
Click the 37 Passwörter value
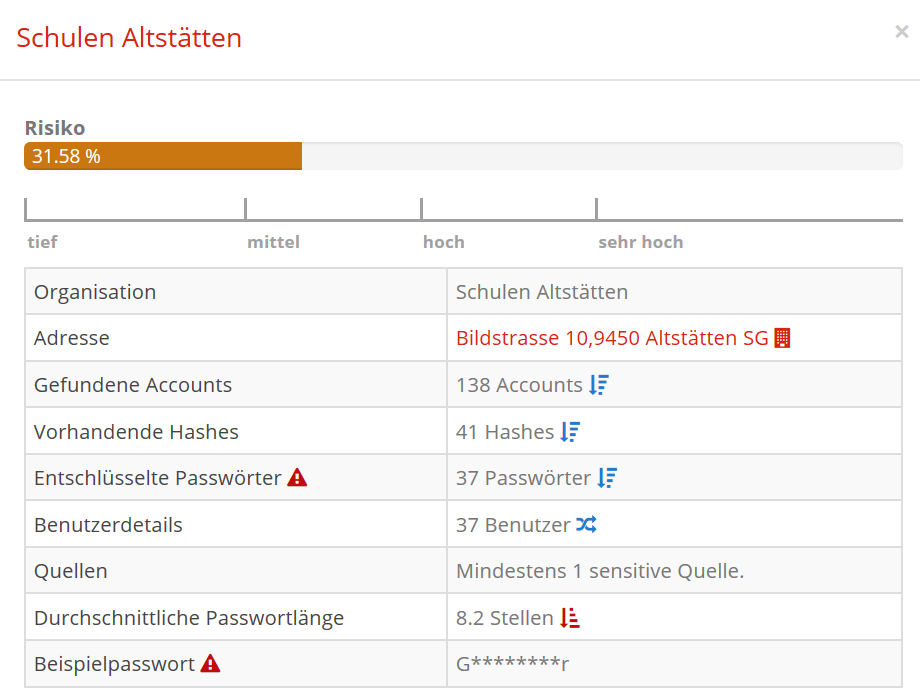coord(523,478)
